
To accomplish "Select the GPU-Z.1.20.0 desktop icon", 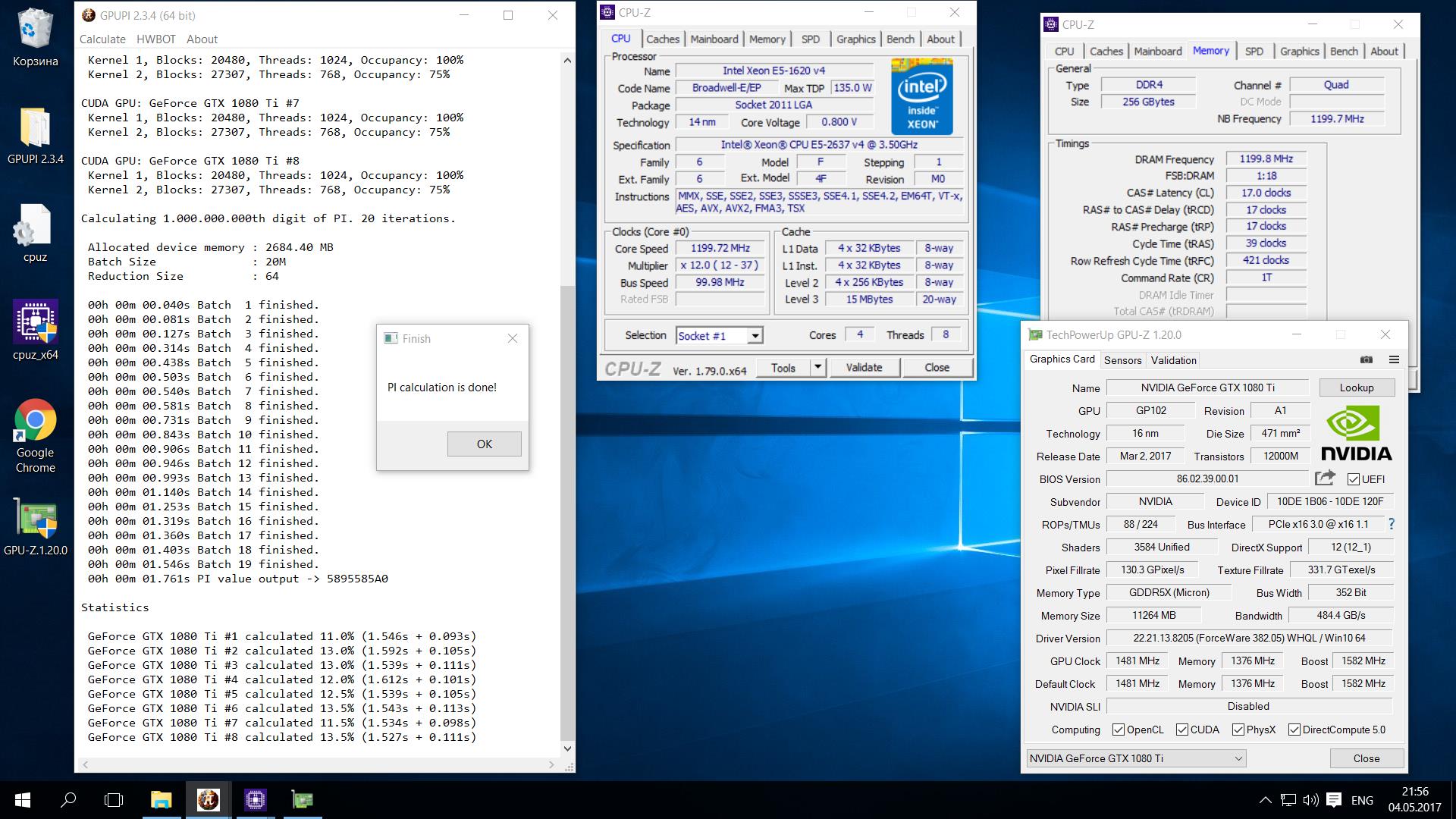I will coord(35,526).
